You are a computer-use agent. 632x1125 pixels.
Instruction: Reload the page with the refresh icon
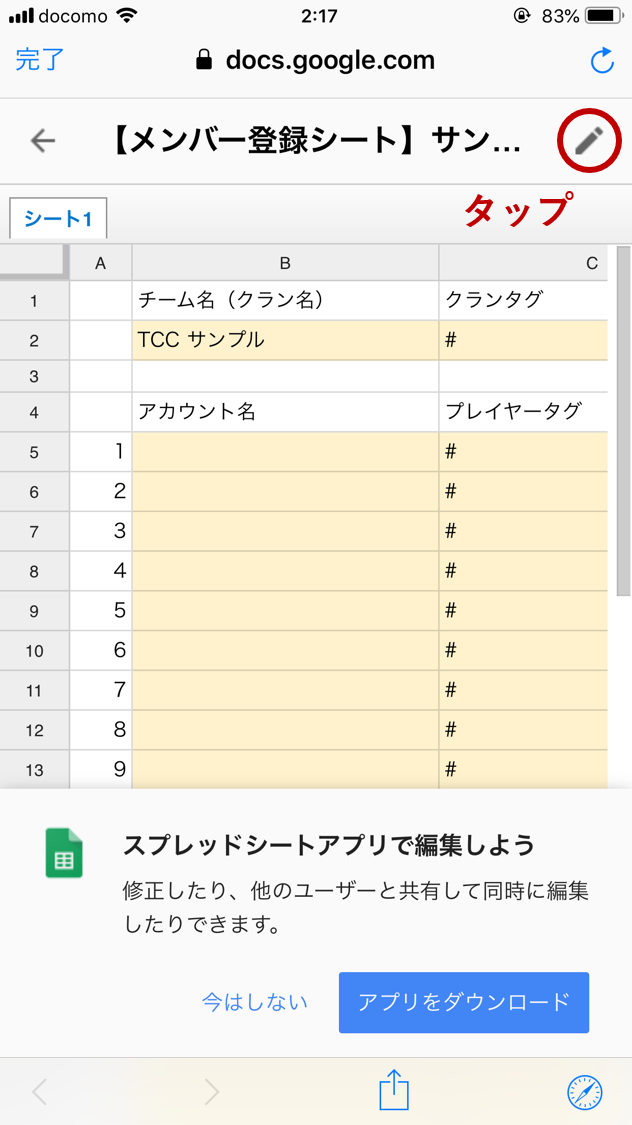(x=602, y=60)
